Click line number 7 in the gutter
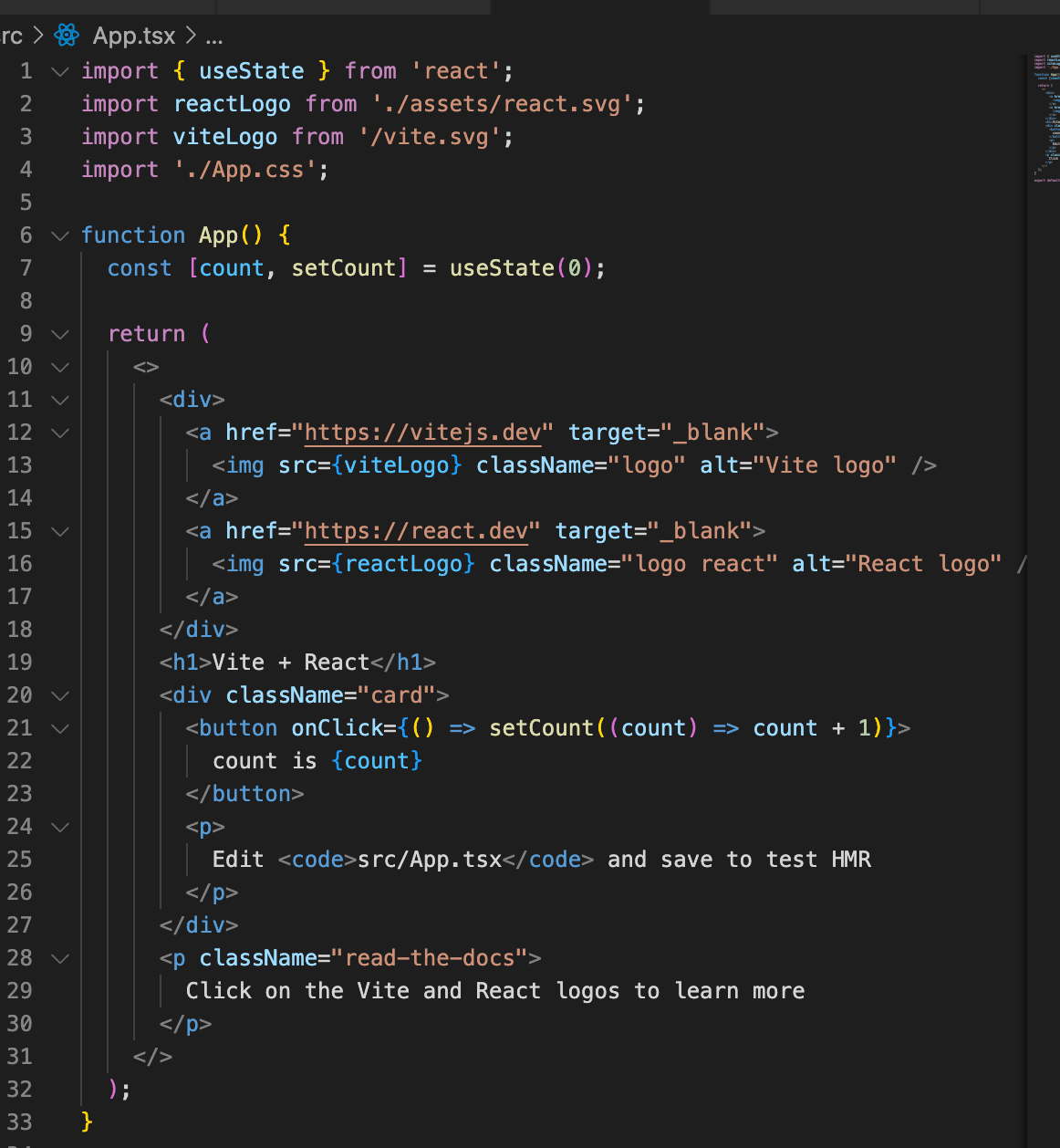Screen dimensions: 1060x1148 point(26,267)
